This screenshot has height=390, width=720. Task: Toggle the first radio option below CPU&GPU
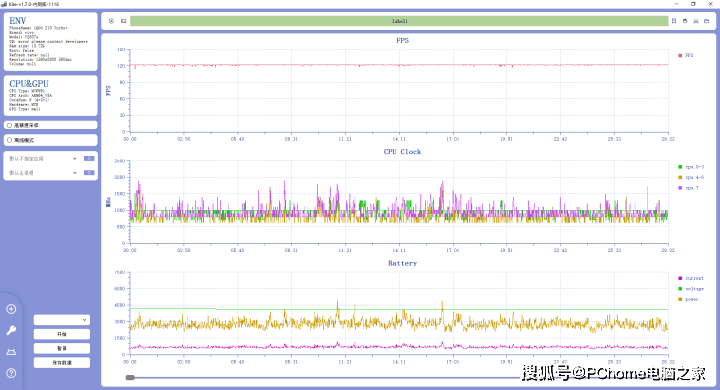51,125
